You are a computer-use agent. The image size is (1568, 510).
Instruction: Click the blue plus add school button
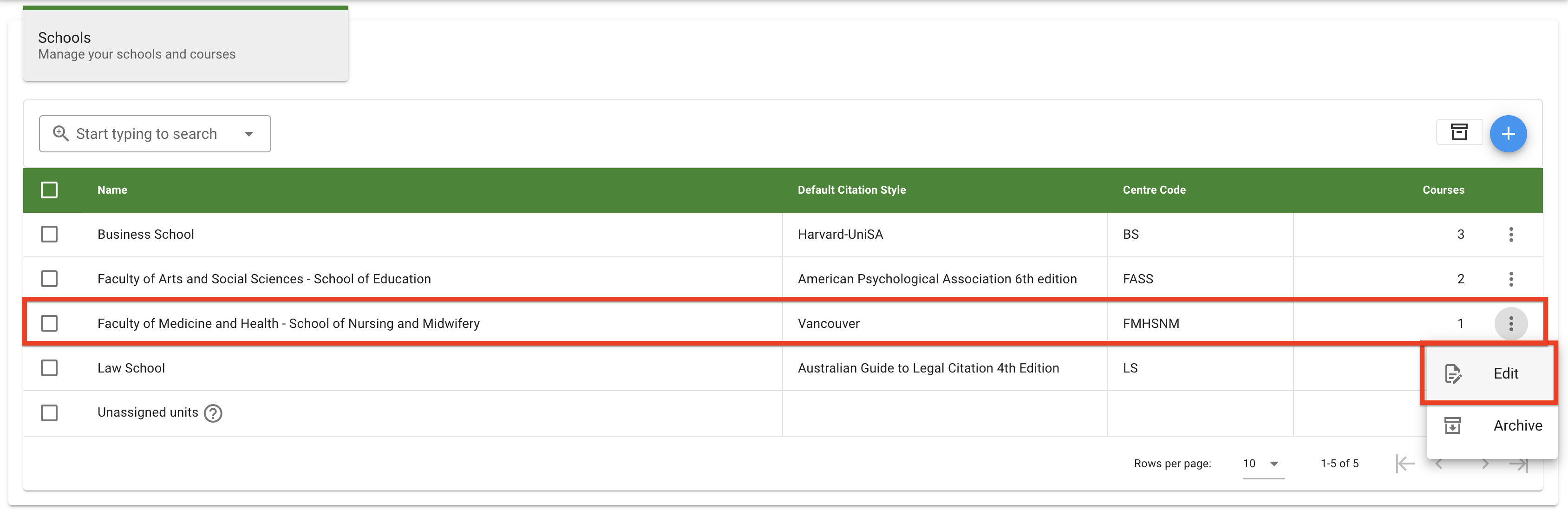click(x=1508, y=134)
